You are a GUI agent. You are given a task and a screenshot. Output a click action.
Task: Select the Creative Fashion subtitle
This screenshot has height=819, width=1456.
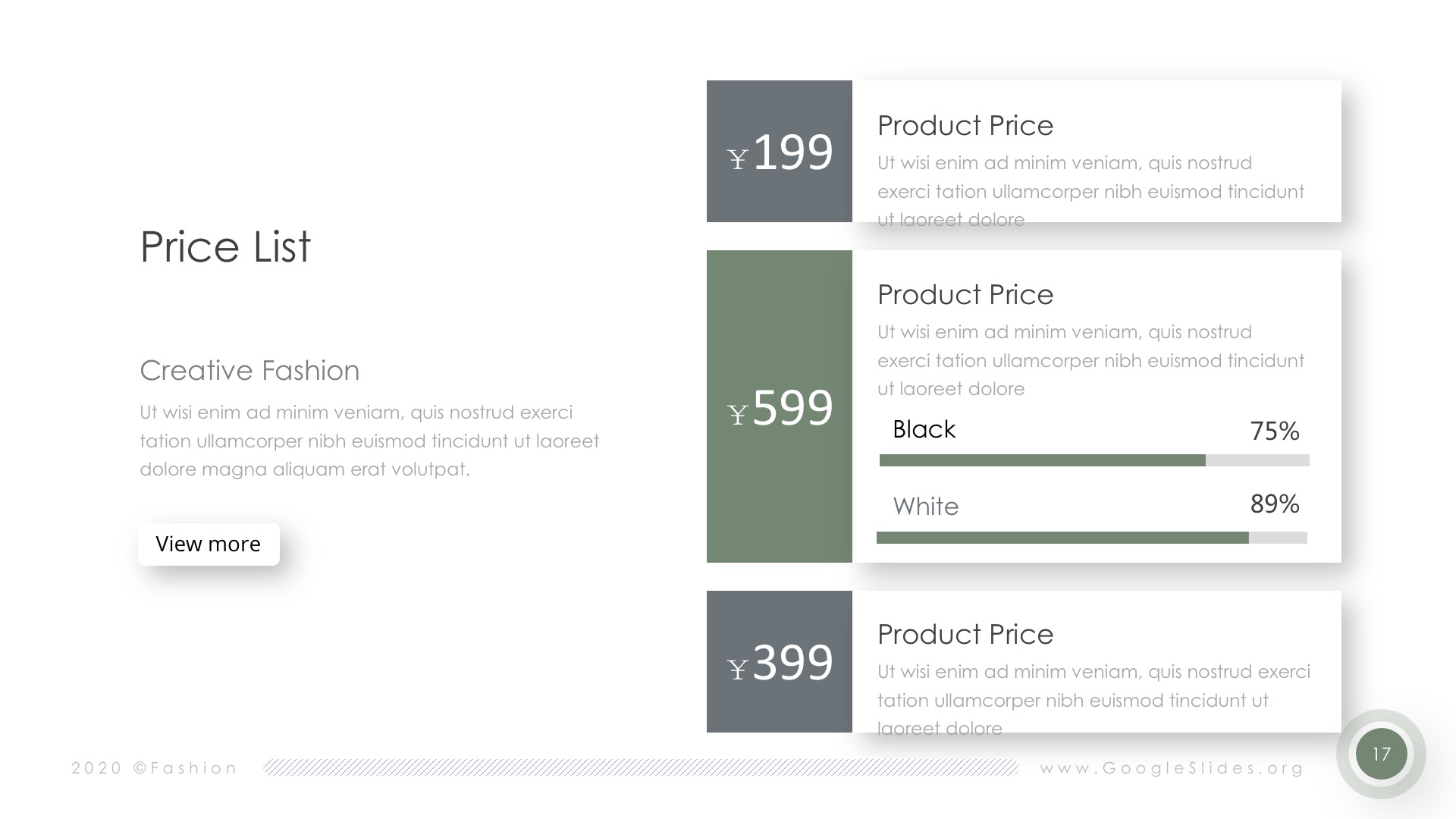[249, 370]
